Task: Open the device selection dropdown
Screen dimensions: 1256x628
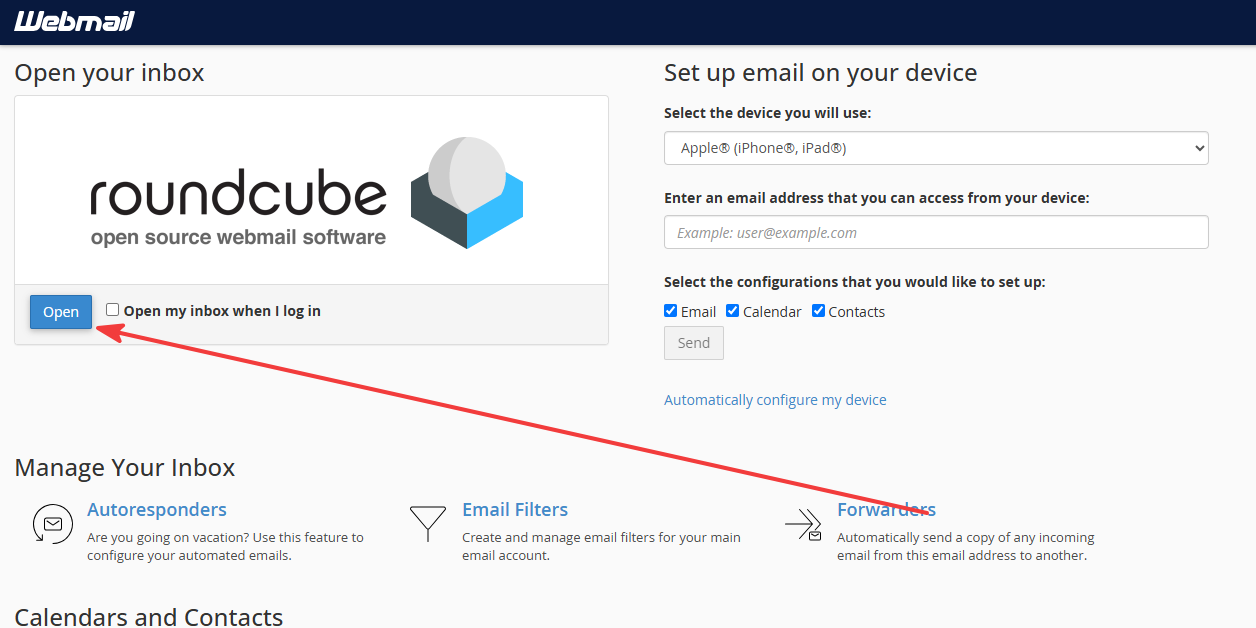Action: pyautogui.click(x=936, y=148)
